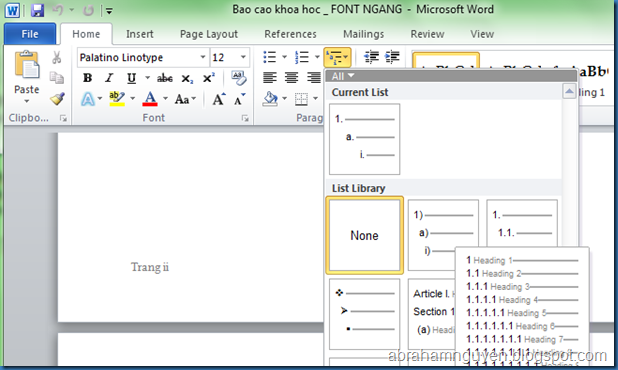Open the References tab
Viewport: 618px width, 370px height.
click(x=290, y=34)
